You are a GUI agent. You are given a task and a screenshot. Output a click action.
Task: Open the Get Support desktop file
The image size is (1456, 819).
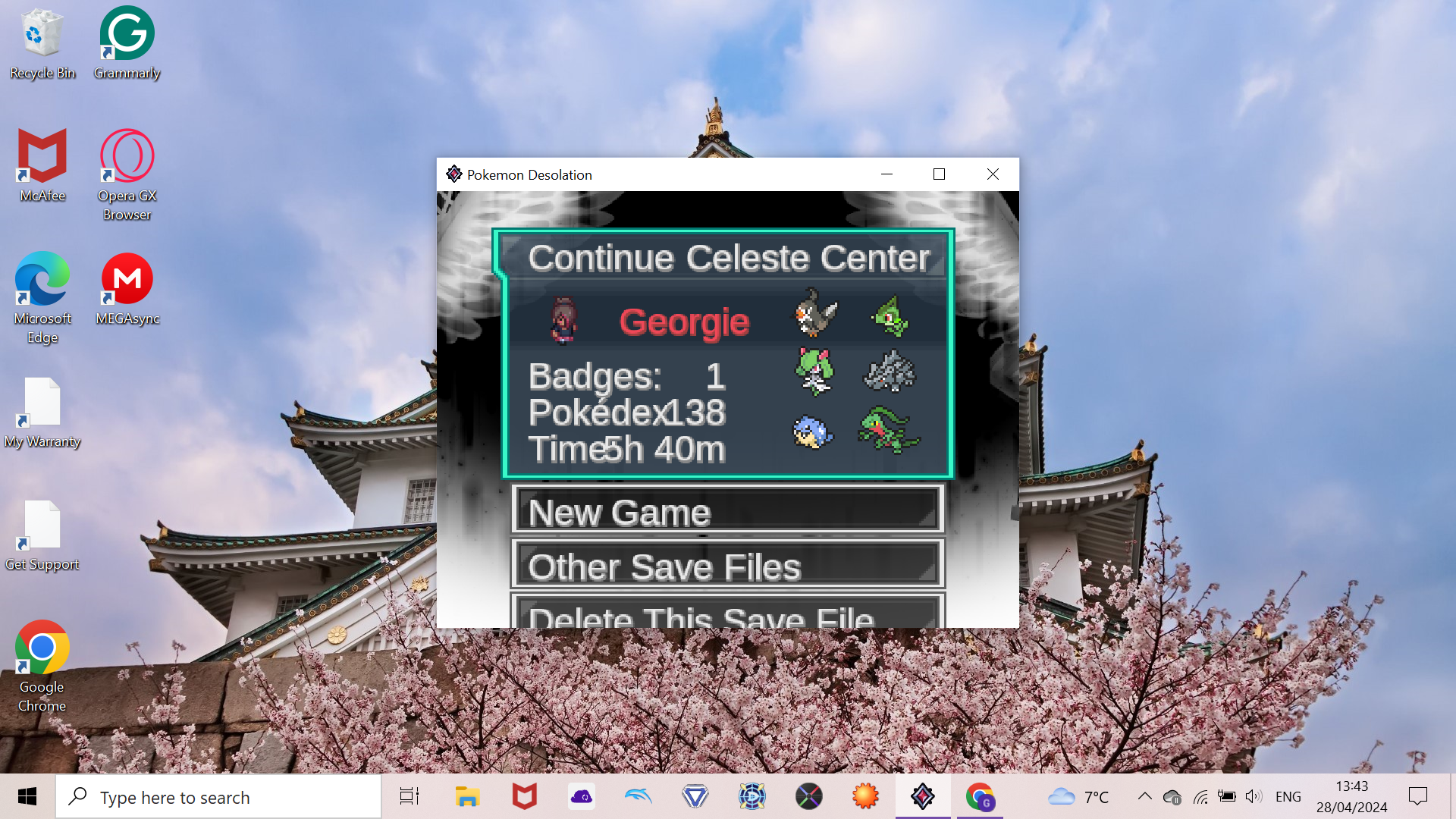click(x=42, y=536)
